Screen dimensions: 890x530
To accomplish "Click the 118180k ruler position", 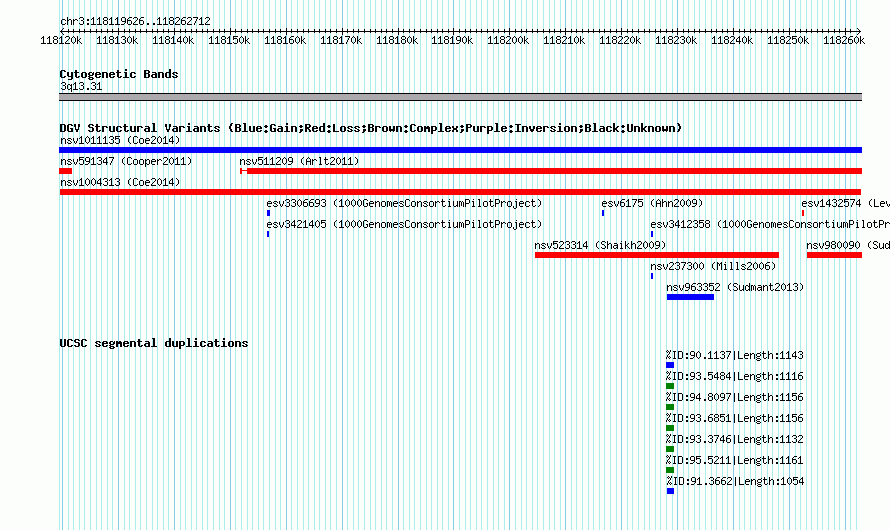I will point(397,40).
